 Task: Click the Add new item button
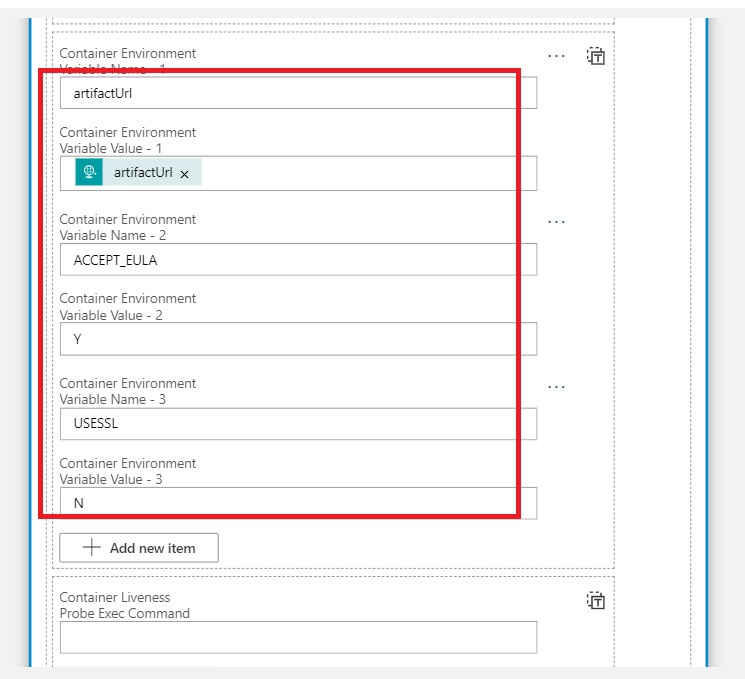pyautogui.click(x=139, y=548)
